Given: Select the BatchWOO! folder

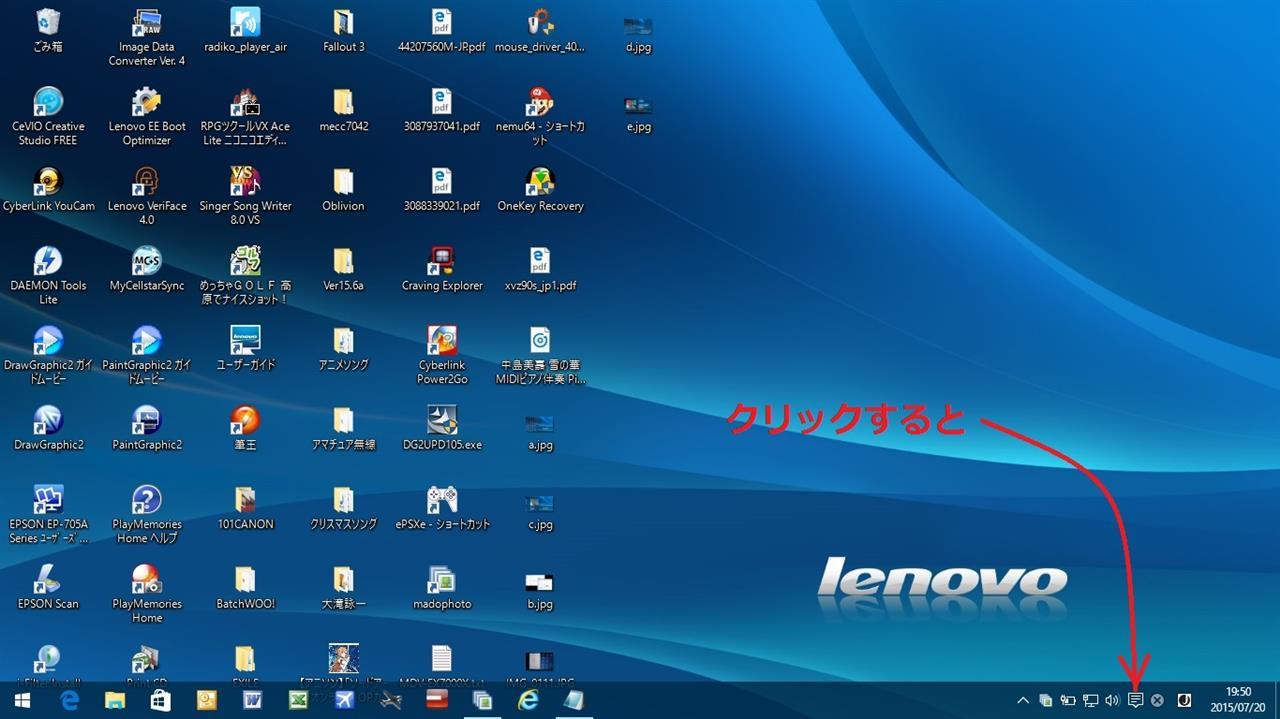Looking at the screenshot, I should point(245,587).
